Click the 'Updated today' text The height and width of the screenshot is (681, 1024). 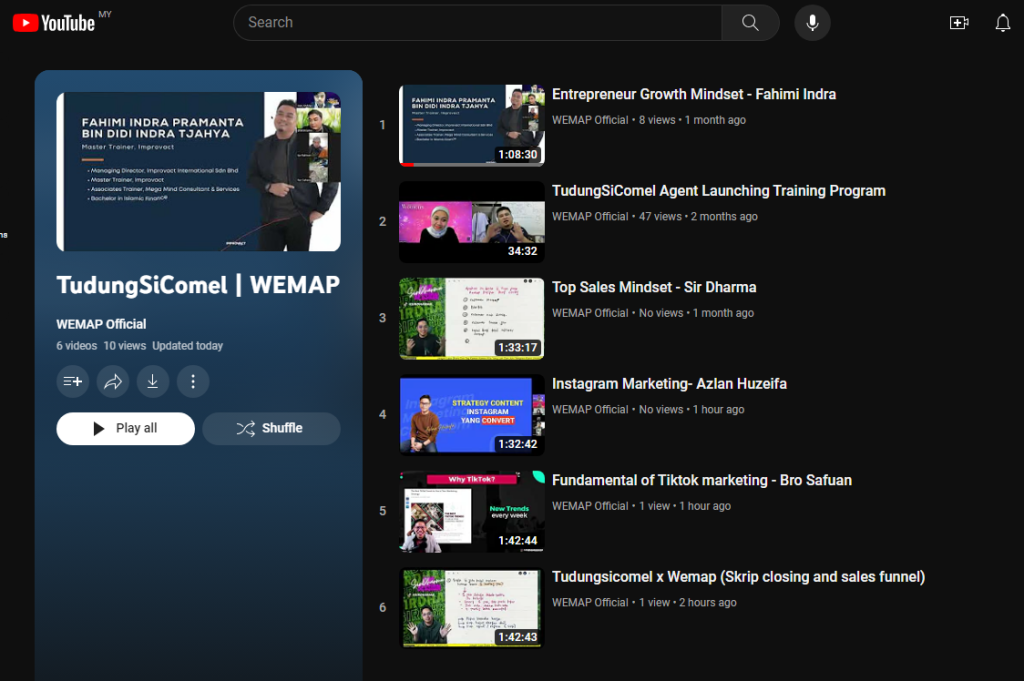tap(187, 346)
